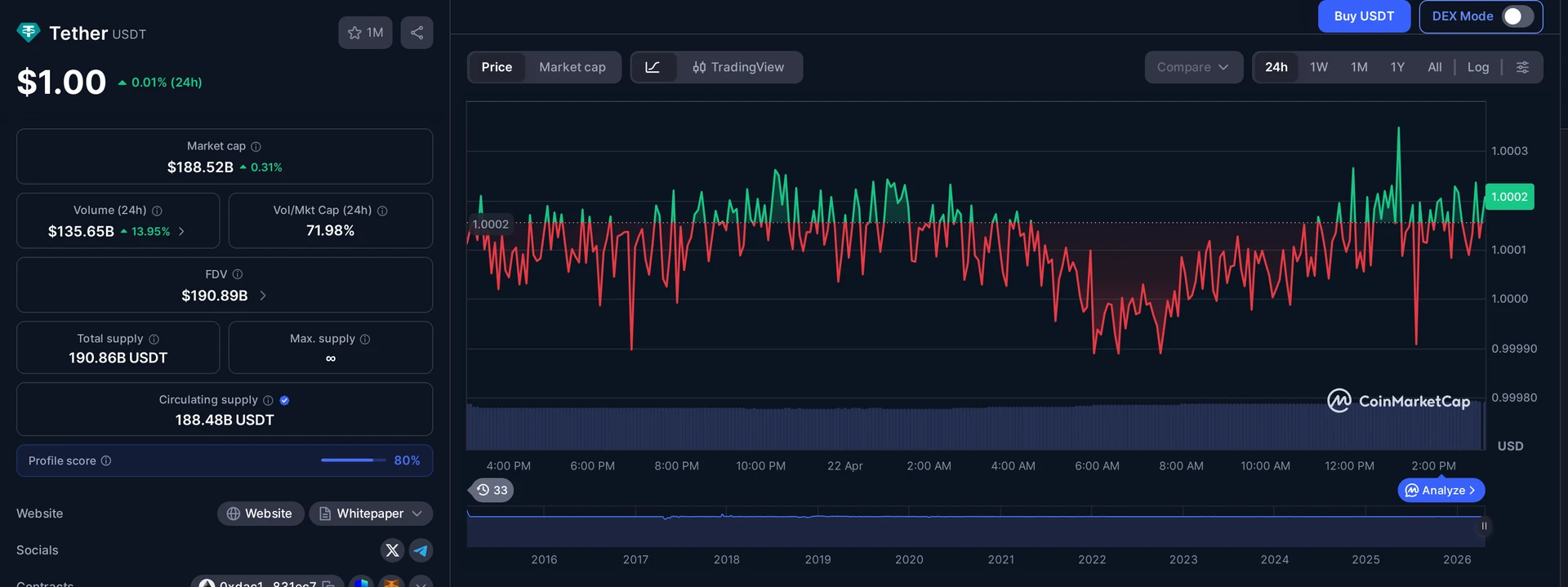Show Circulating supply info icon
Image resolution: width=1568 pixels, height=587 pixels.
[268, 400]
